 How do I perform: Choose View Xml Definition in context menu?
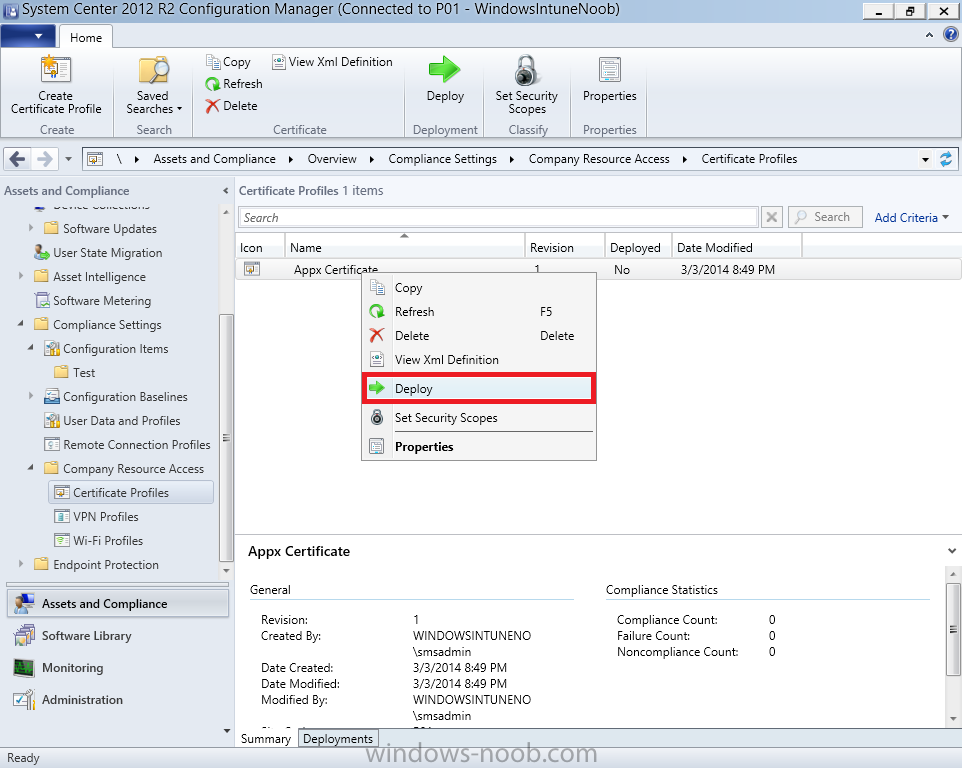pyautogui.click(x=479, y=359)
